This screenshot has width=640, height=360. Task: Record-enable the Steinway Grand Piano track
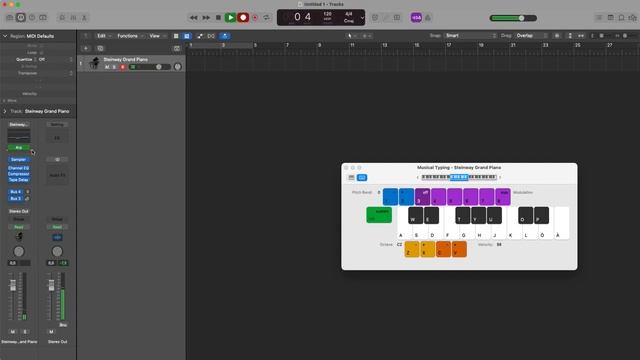(122, 67)
